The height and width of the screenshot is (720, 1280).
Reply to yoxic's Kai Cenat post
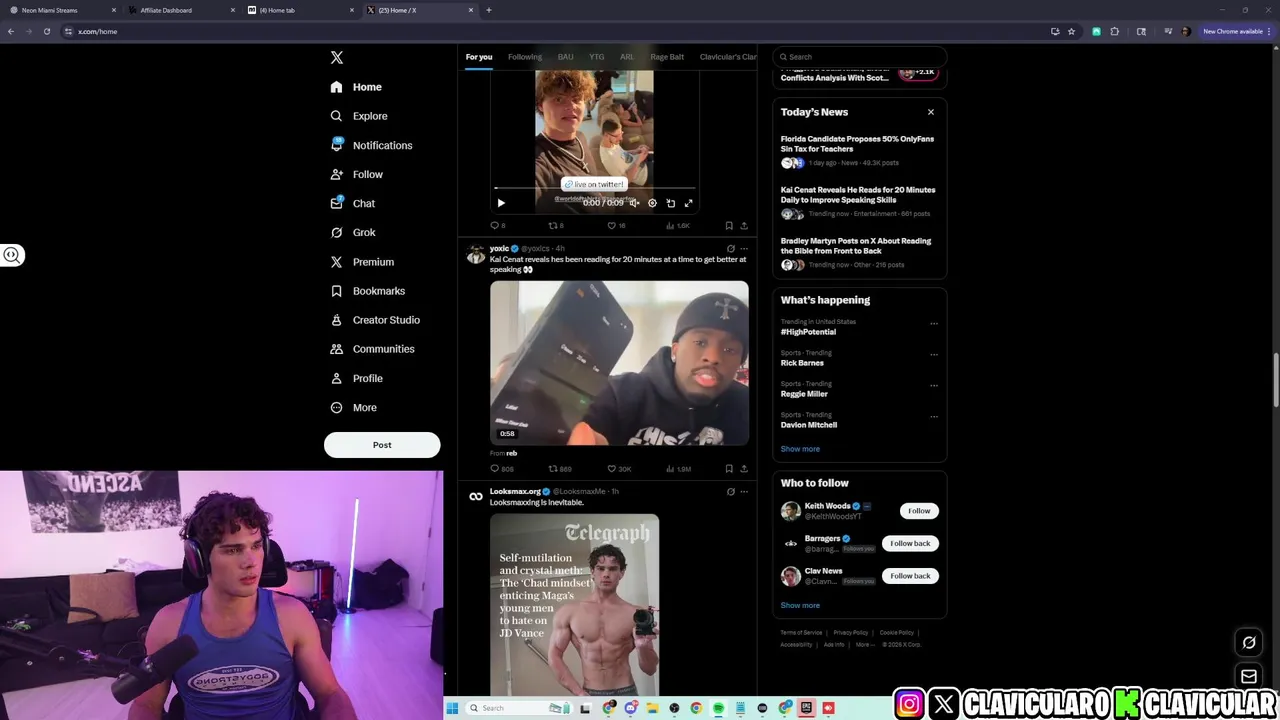point(501,469)
